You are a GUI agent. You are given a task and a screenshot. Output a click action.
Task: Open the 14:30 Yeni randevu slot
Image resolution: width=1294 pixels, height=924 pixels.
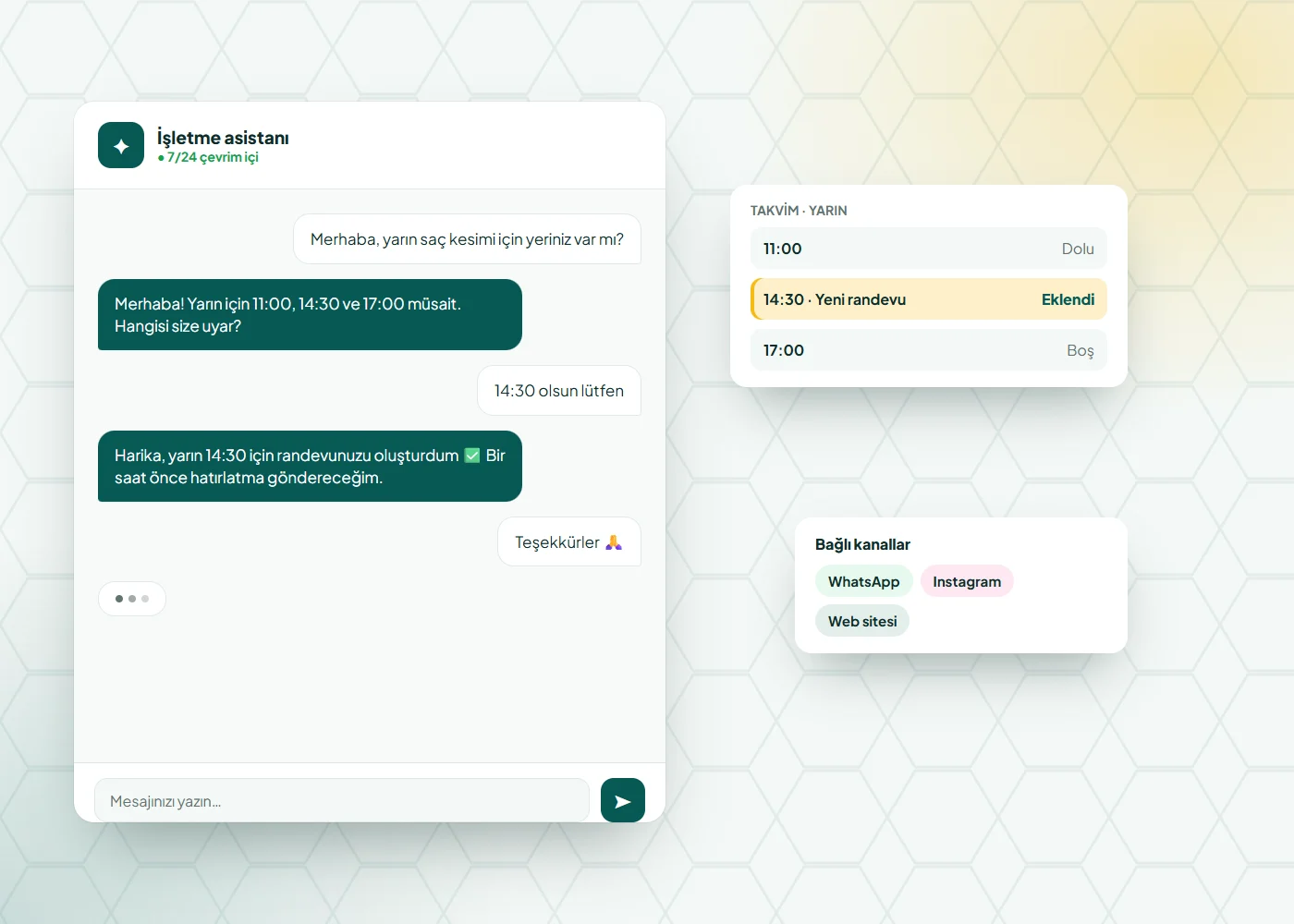[929, 299]
